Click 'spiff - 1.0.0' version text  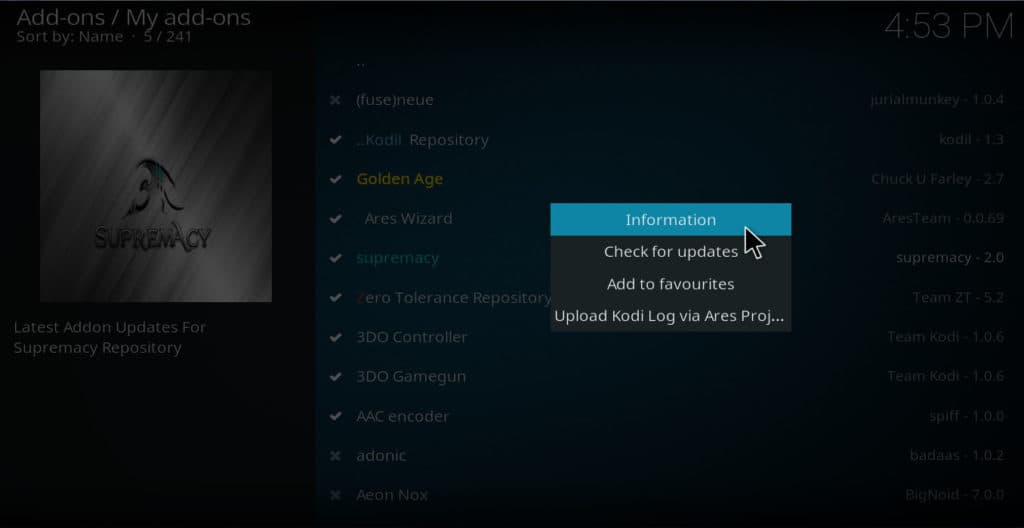click(x=967, y=416)
